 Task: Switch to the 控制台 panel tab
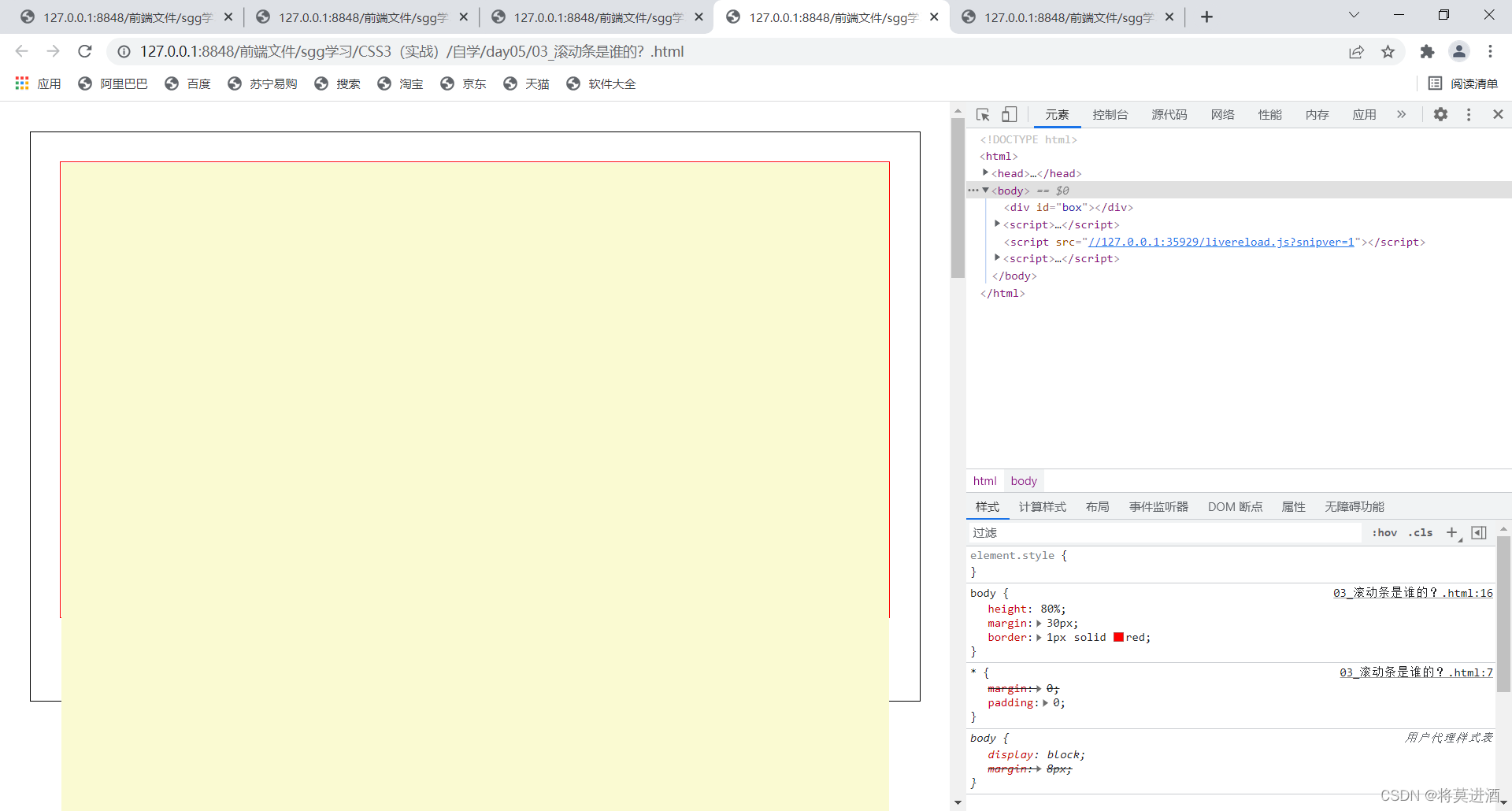click(1110, 115)
